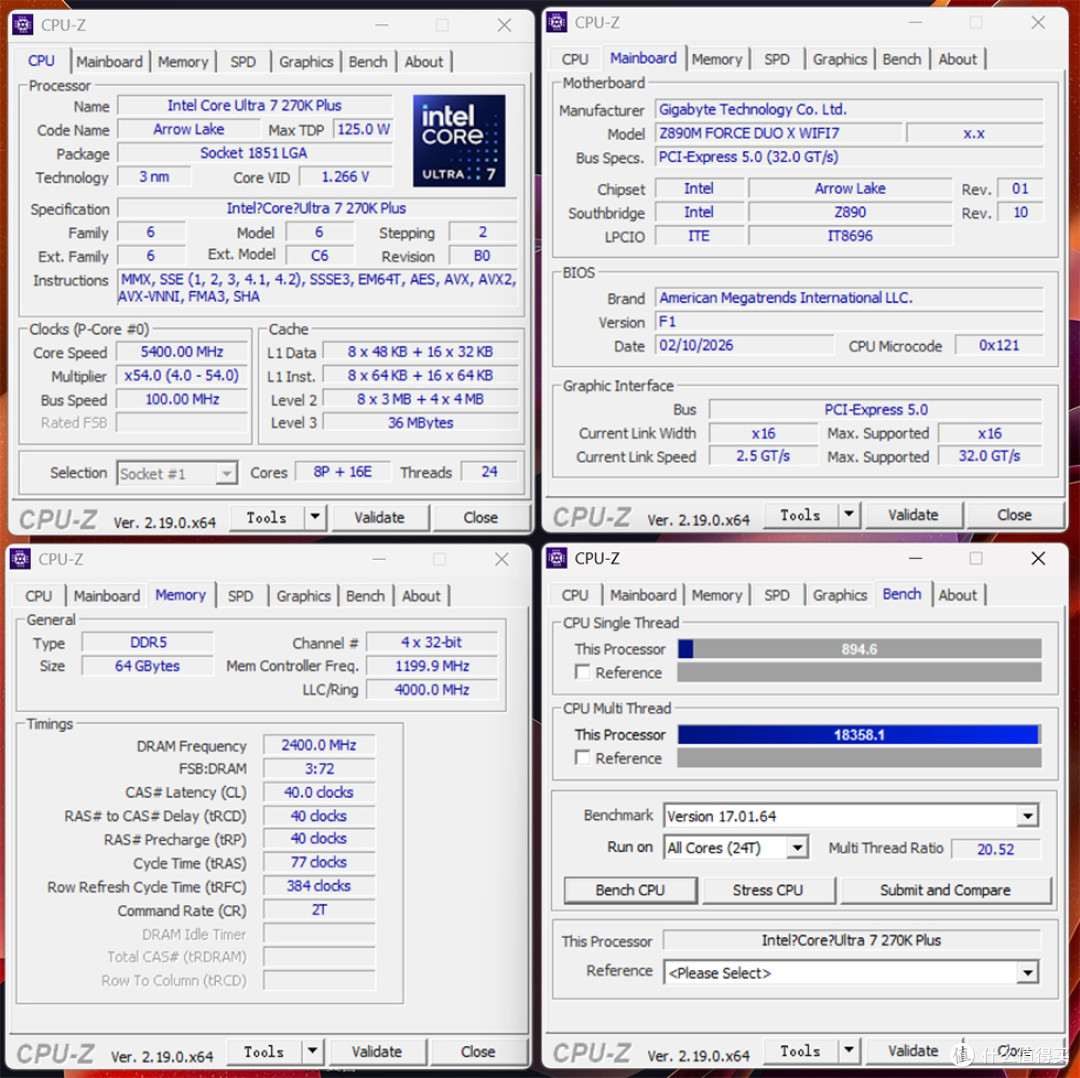Expand Tools arrow in Benchmark window
Screen dimensions: 1080x1078
[849, 1050]
